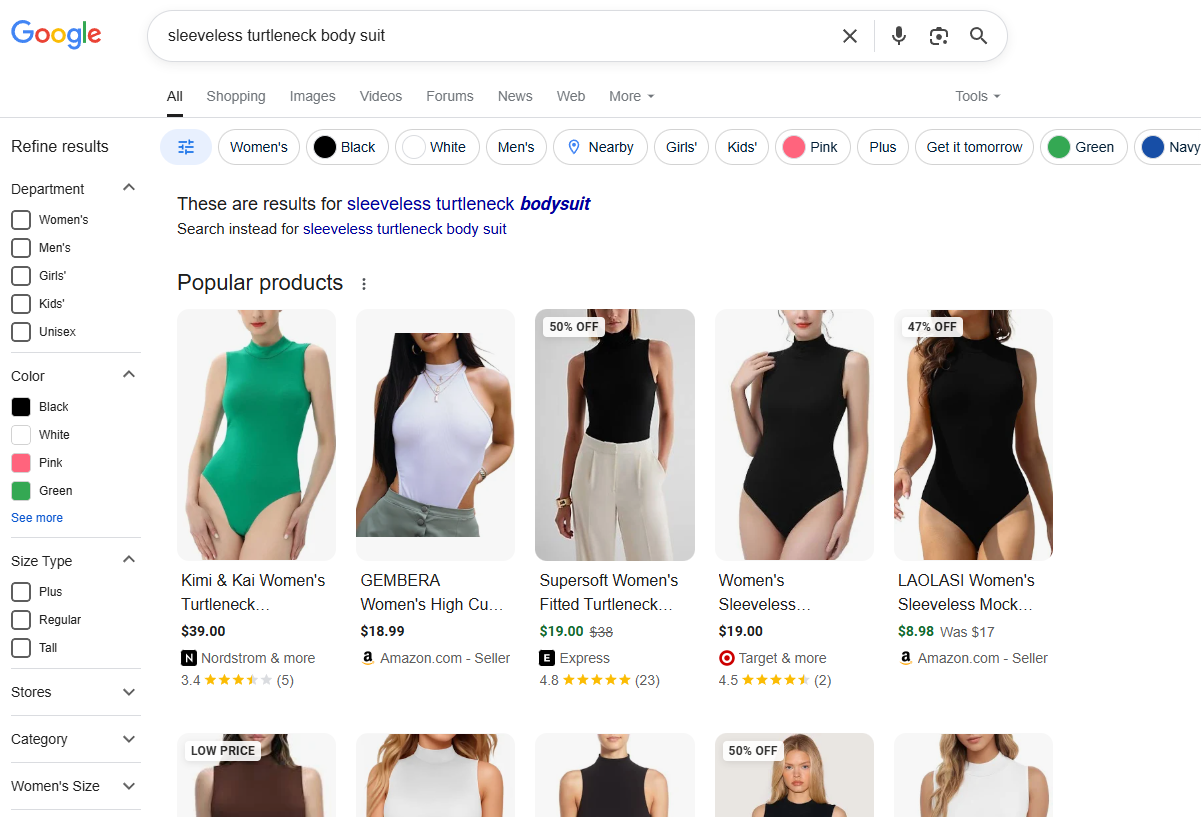
Task: Check the Unisex department checkbox
Action: tap(21, 332)
